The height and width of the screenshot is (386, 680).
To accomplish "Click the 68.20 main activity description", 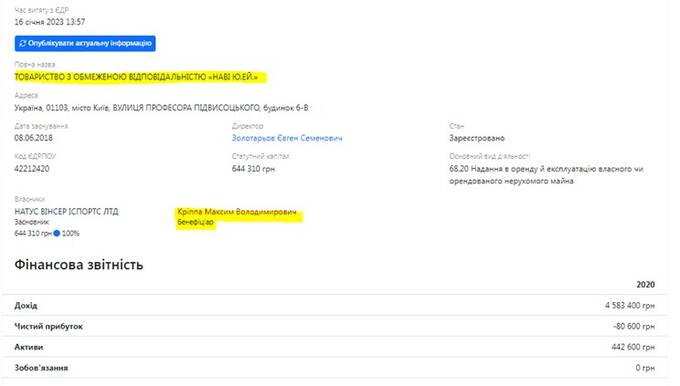I will [x=546, y=175].
